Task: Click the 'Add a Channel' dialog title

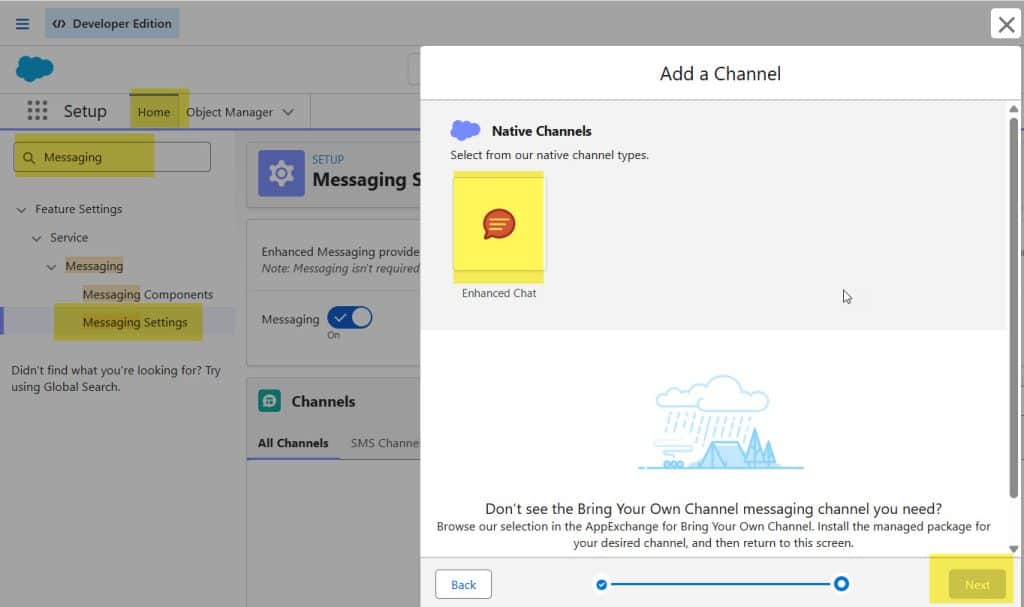Action: coord(720,74)
